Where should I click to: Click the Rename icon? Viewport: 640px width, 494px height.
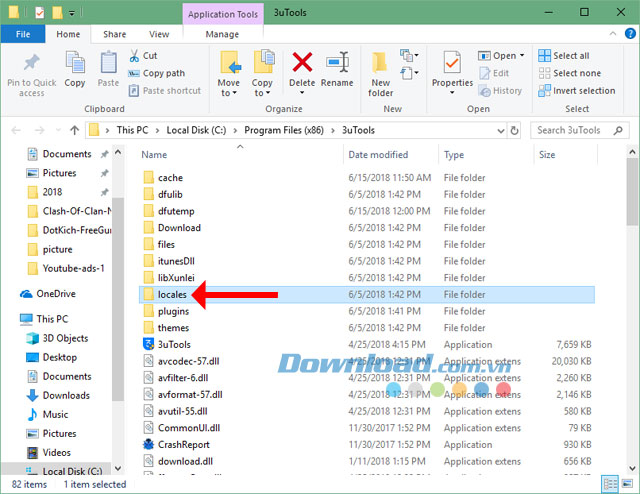tap(337, 62)
